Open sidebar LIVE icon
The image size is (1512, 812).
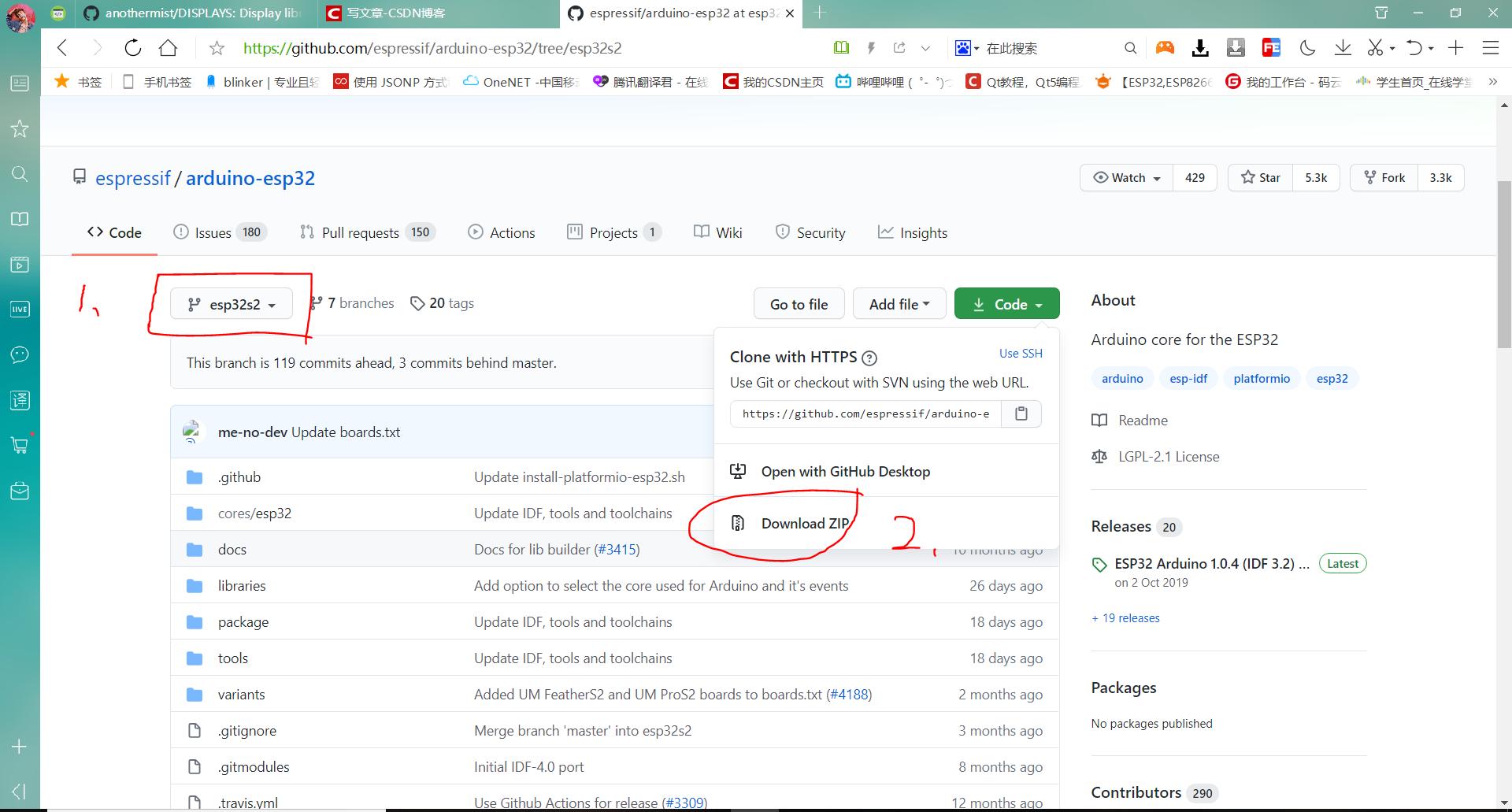(x=20, y=309)
